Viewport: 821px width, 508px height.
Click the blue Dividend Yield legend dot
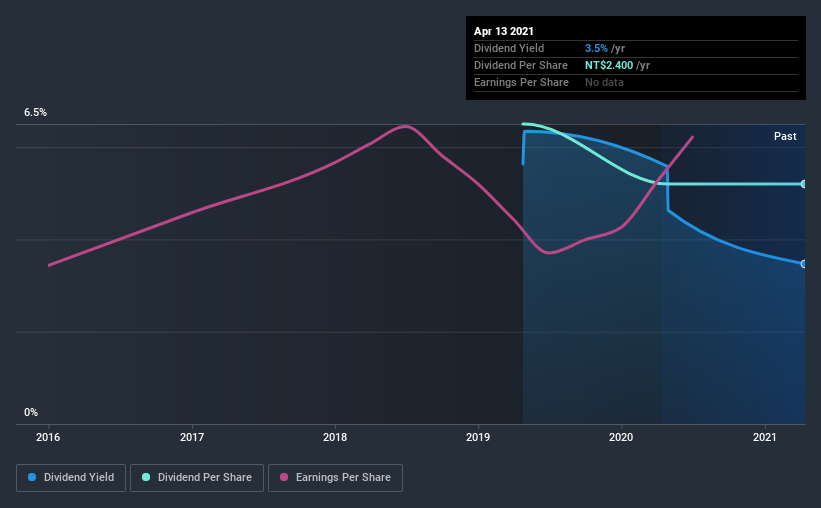[32, 477]
